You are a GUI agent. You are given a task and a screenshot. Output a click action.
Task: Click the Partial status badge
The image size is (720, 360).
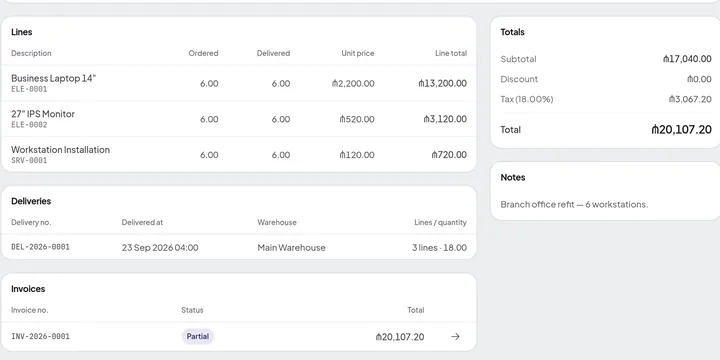click(x=197, y=337)
